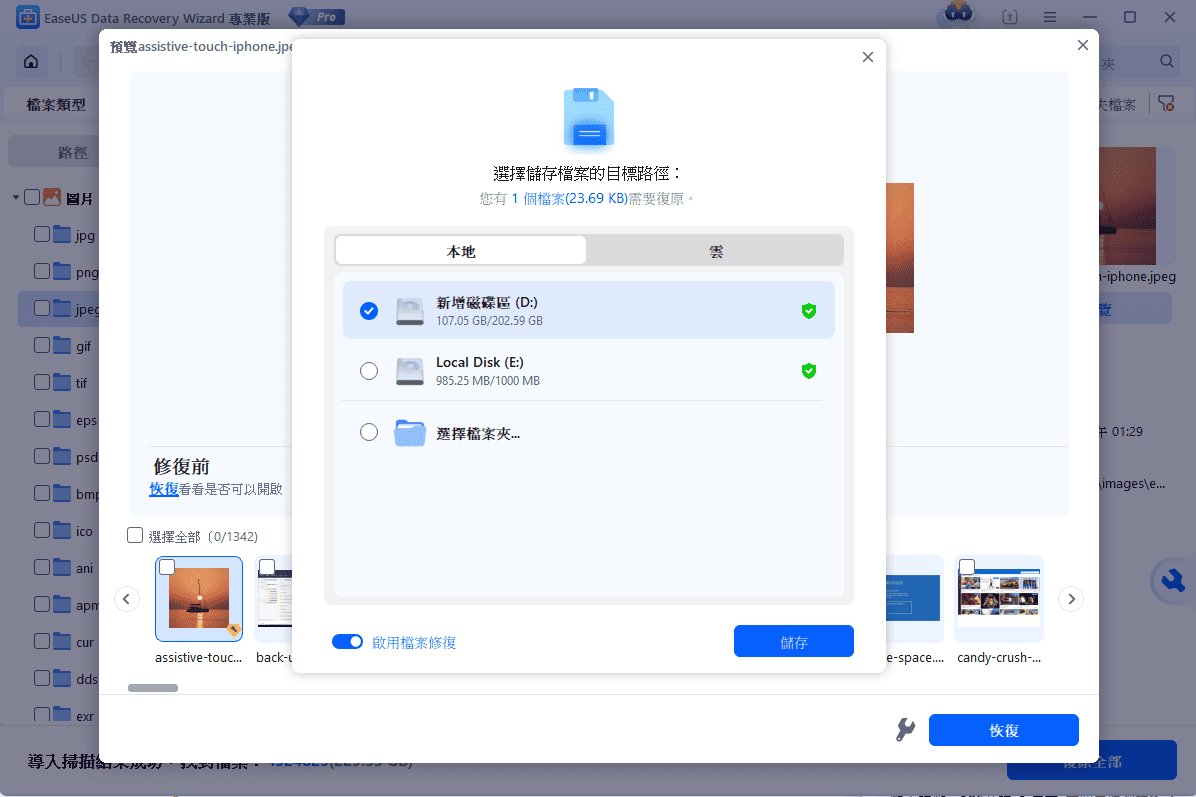Image resolution: width=1196 pixels, height=797 pixels.
Task: Click the dds folder icon
Action: pos(63,678)
